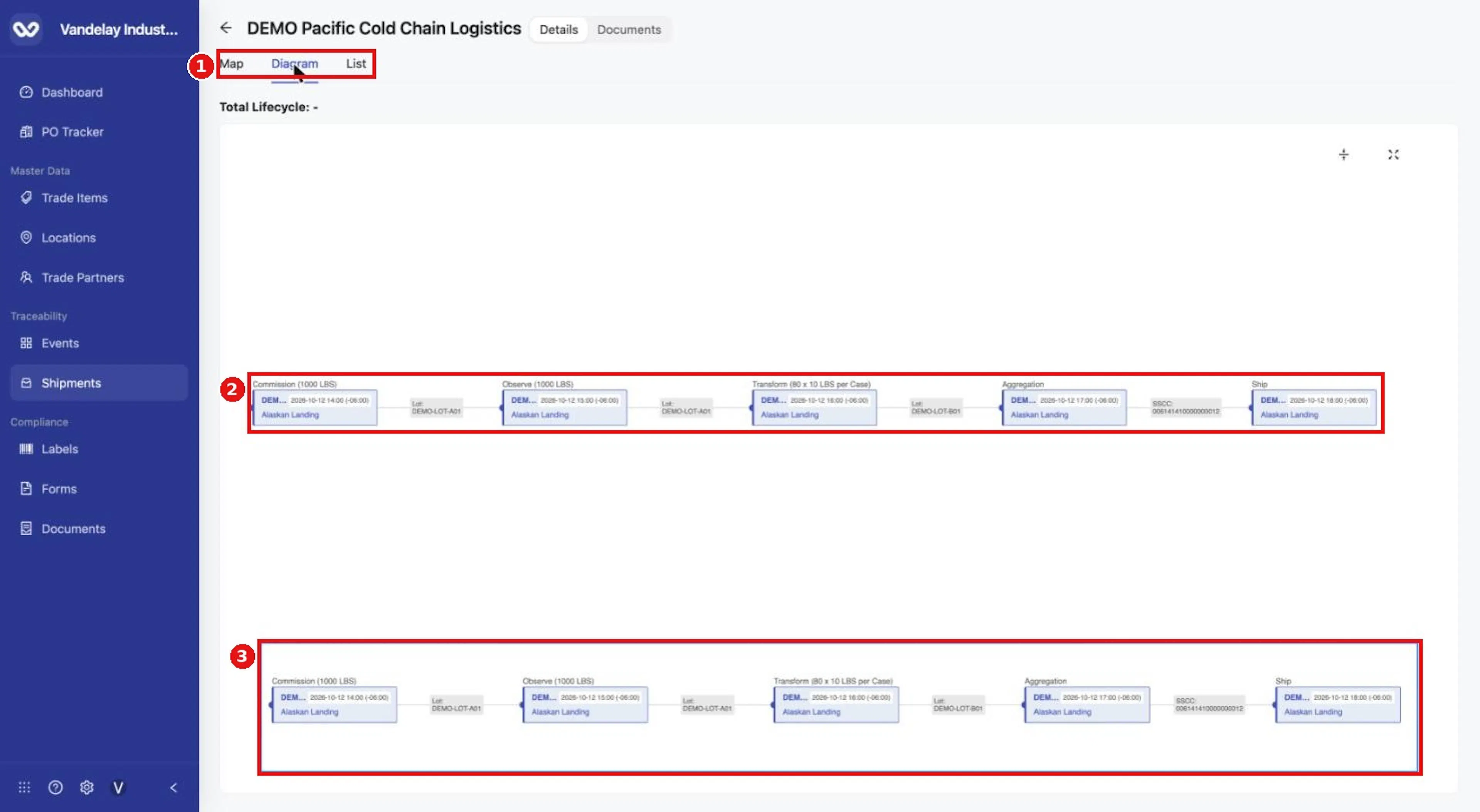
Task: Click the DEMO-LOT-B01 lot label in upper diagram
Action: (x=936, y=408)
